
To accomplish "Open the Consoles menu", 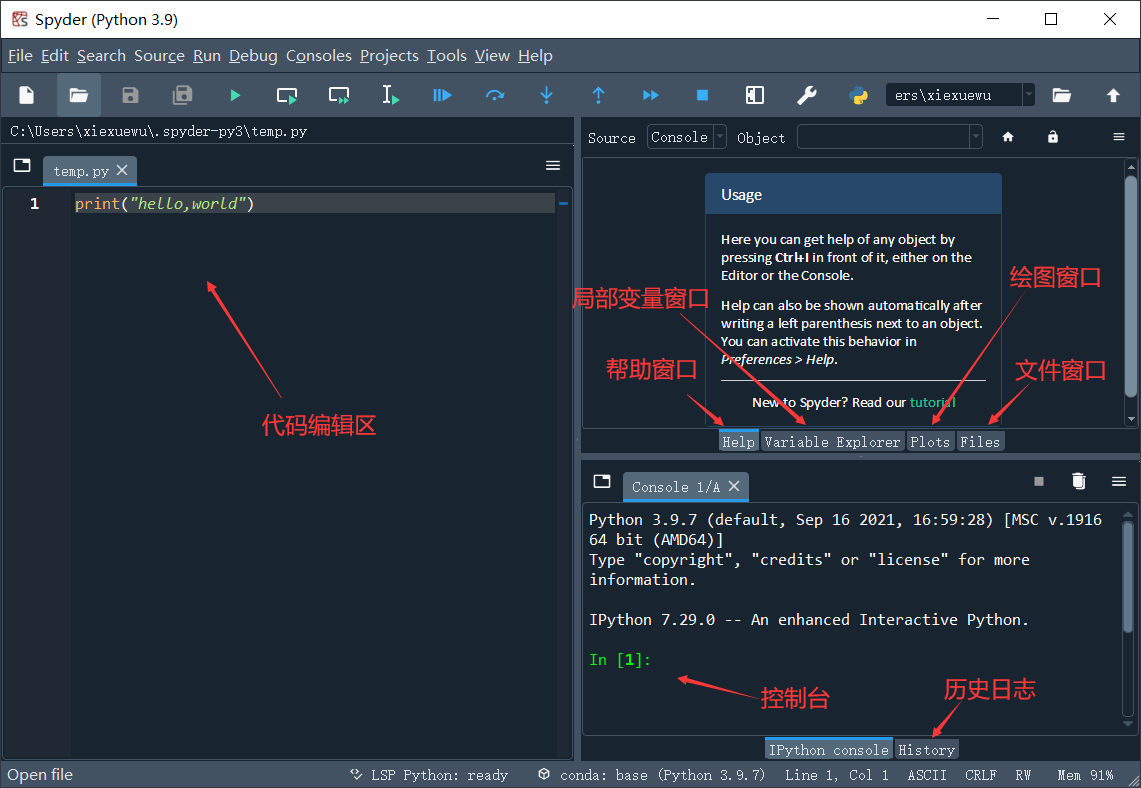I will pos(319,56).
